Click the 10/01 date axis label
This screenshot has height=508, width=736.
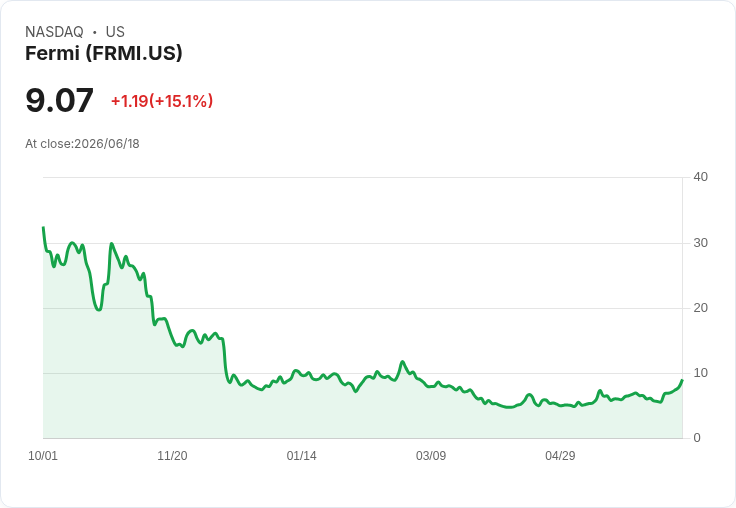pyautogui.click(x=43, y=455)
